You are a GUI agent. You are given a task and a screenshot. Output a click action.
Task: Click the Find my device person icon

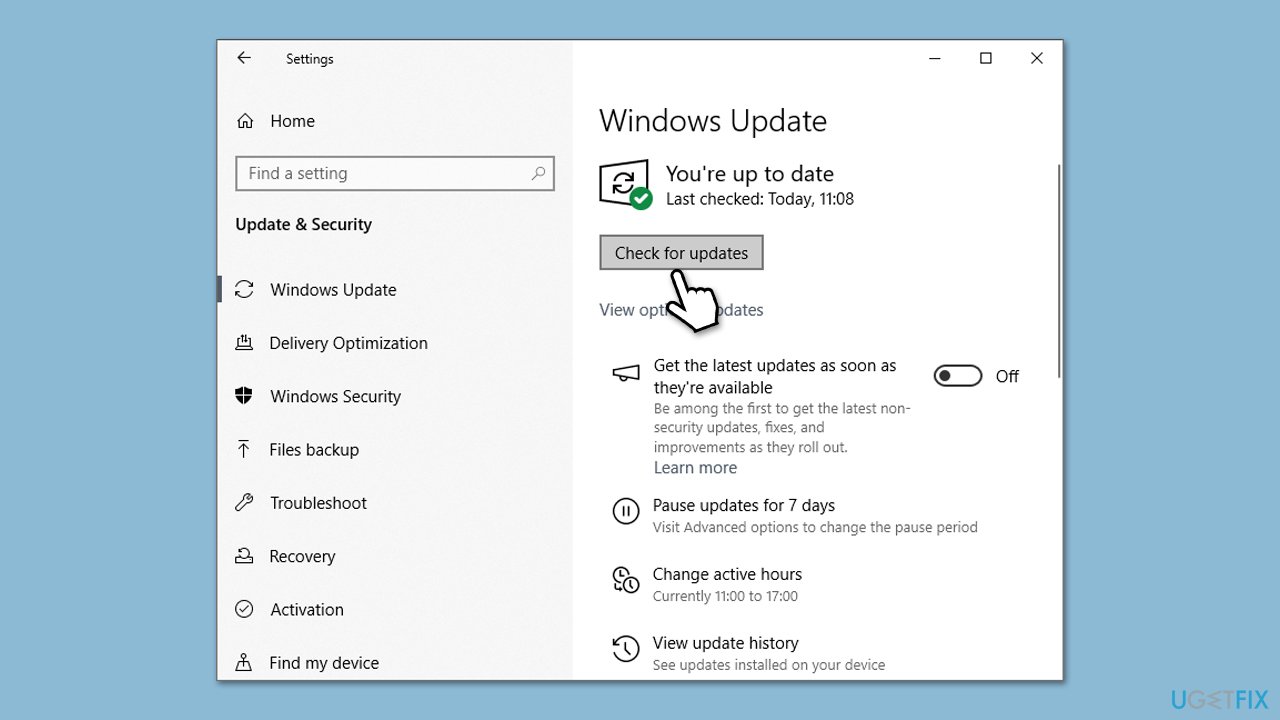click(244, 663)
